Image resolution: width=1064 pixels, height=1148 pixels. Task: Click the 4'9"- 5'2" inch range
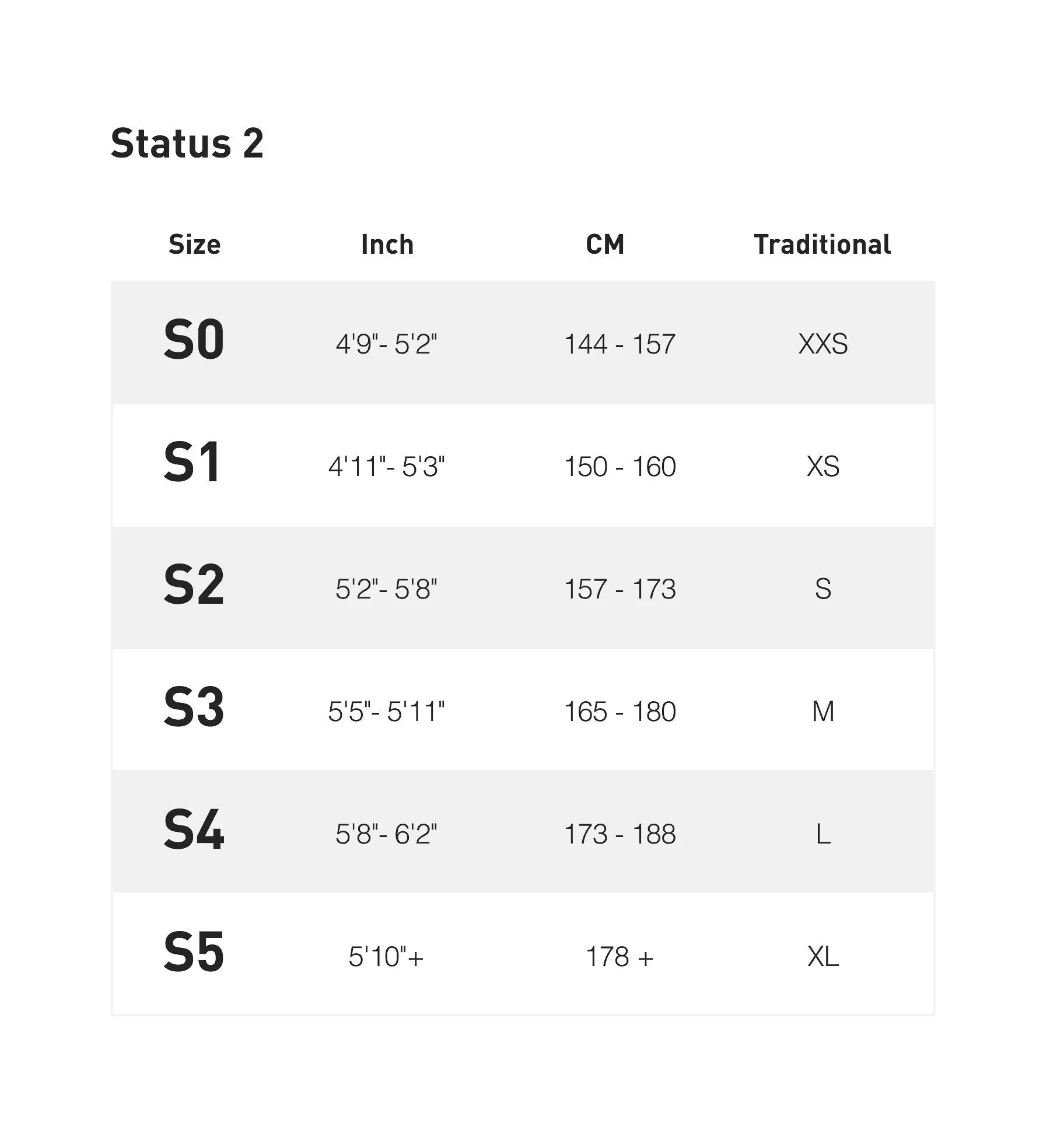[x=386, y=344]
